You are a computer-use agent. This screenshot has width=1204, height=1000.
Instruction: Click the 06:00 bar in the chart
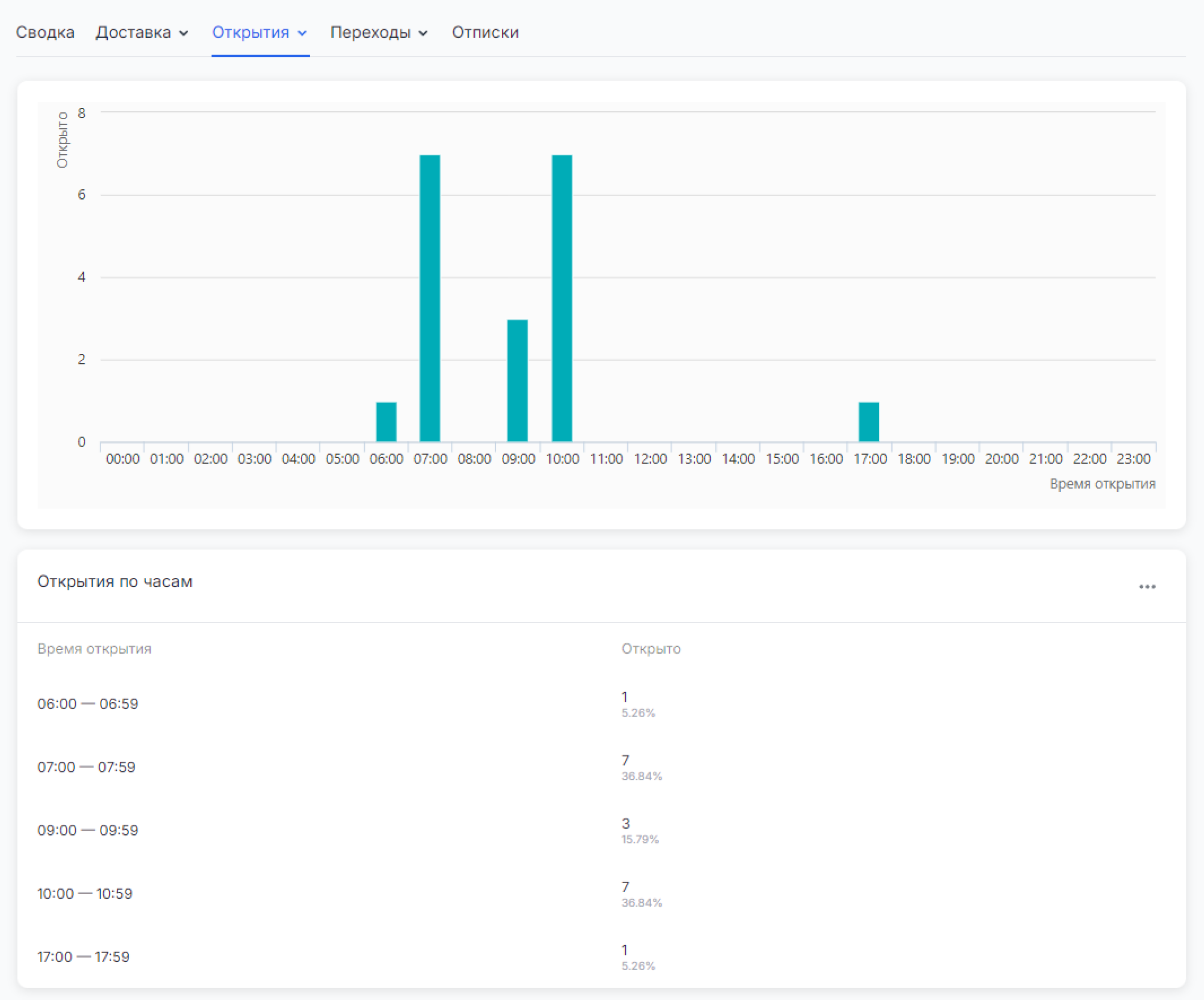(387, 422)
